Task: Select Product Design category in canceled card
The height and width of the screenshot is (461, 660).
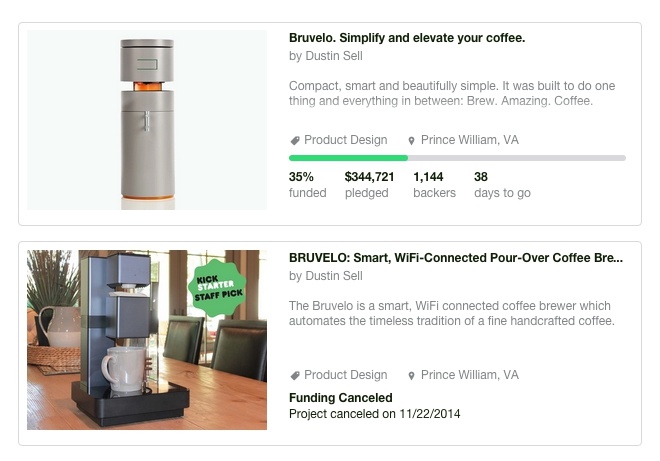Action: (x=345, y=375)
